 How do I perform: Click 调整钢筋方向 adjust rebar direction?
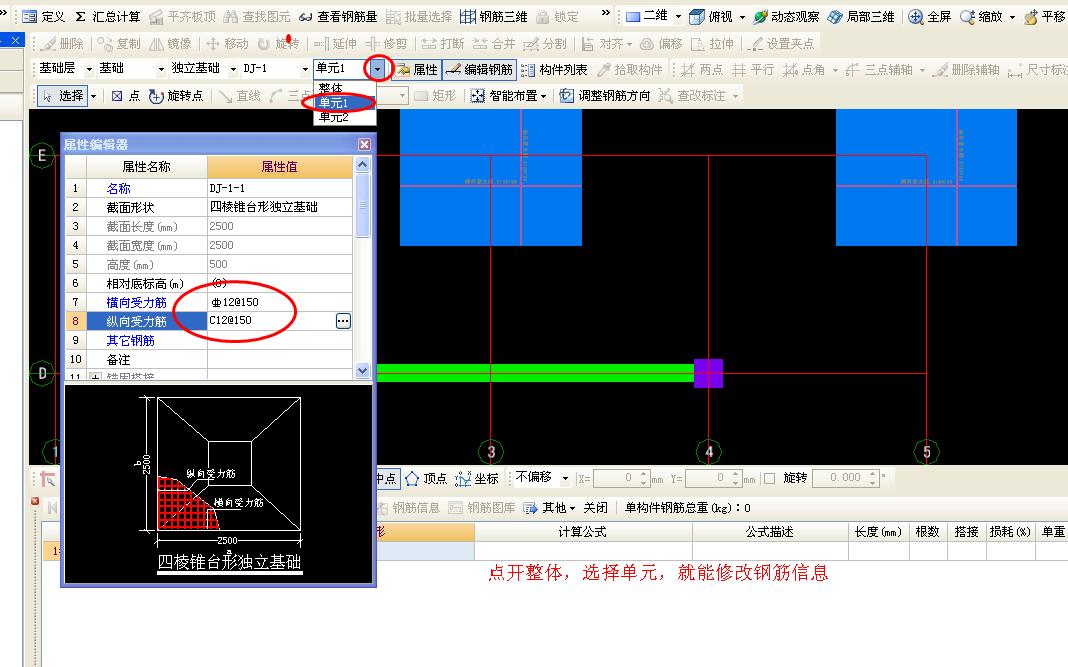(605, 96)
